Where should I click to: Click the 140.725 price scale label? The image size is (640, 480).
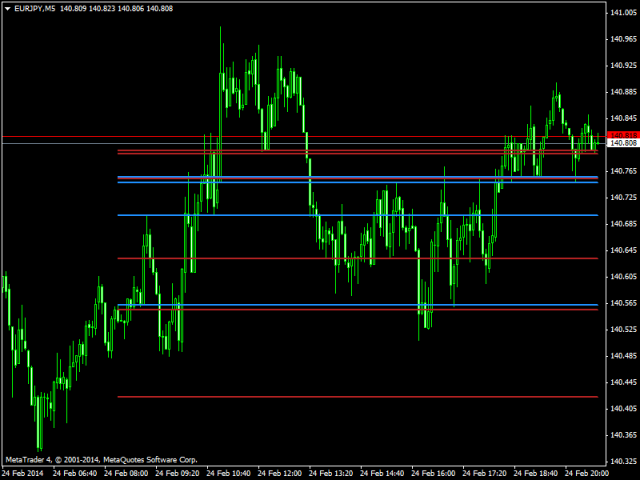[x=623, y=198]
